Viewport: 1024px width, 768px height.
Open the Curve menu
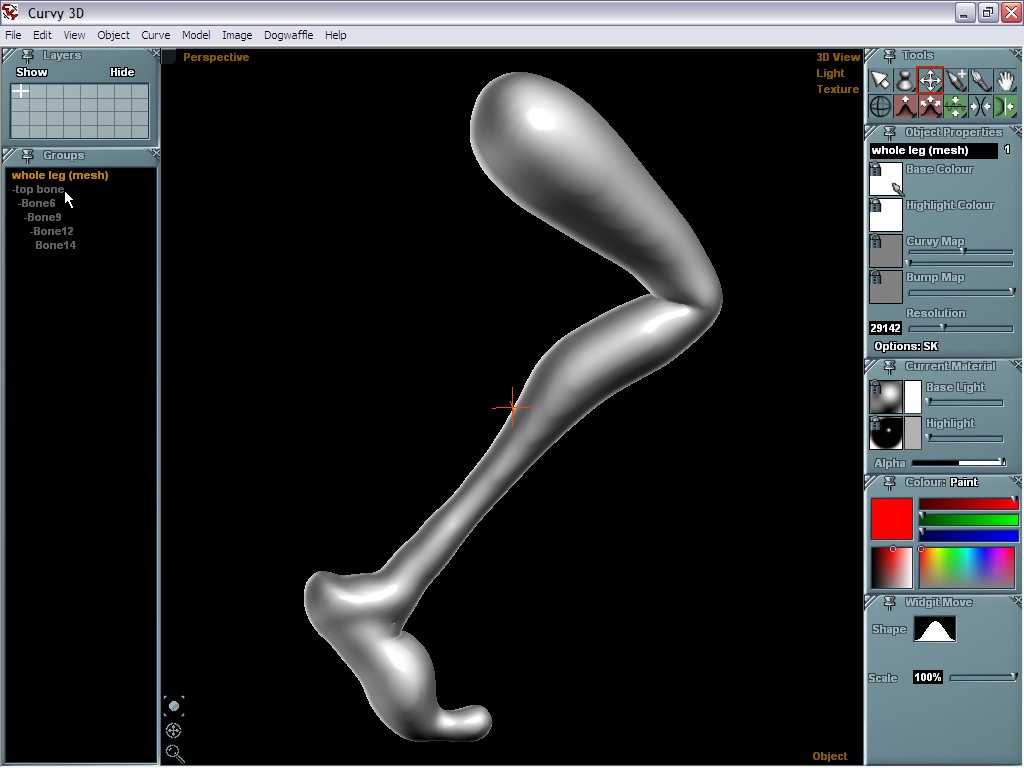pos(155,35)
